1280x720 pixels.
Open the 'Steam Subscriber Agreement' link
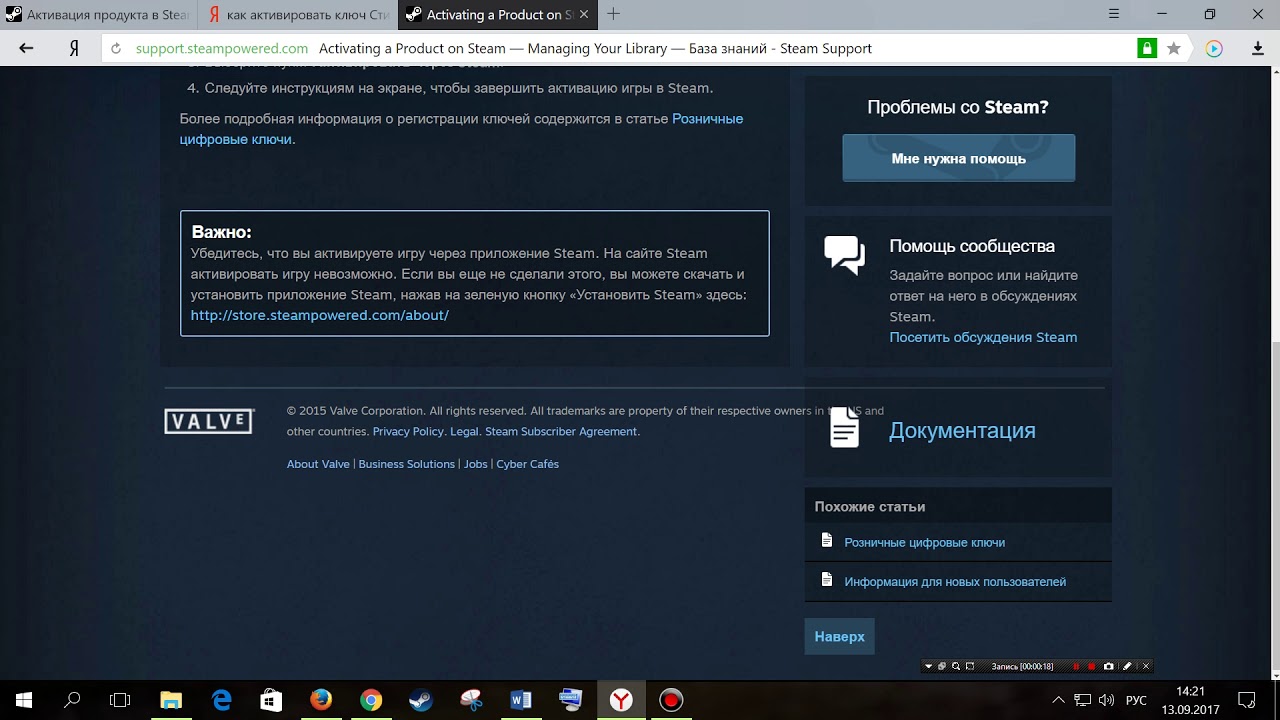pyautogui.click(x=561, y=431)
